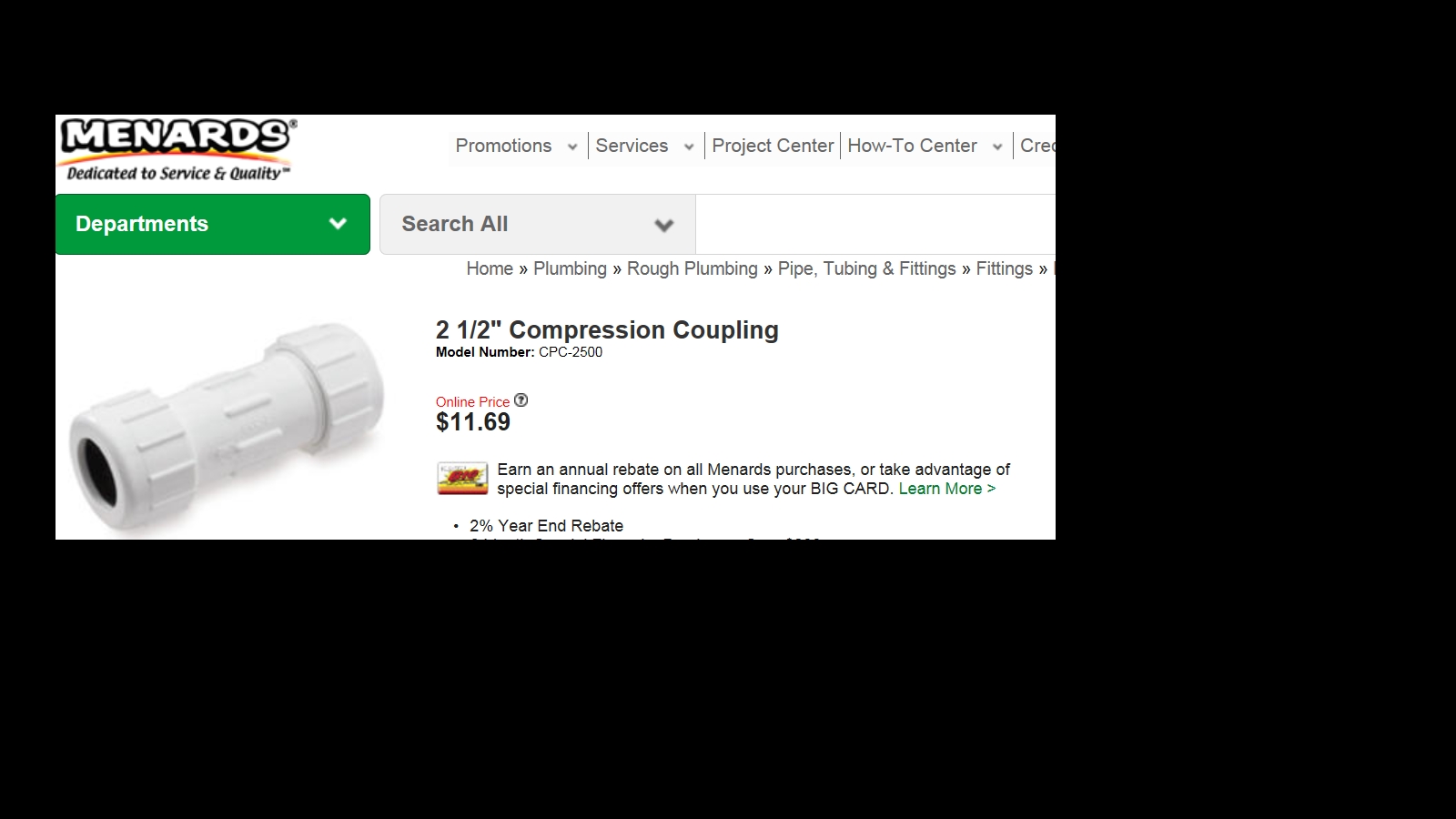Click the Learn More link
The image size is (1456, 819).
tap(946, 489)
